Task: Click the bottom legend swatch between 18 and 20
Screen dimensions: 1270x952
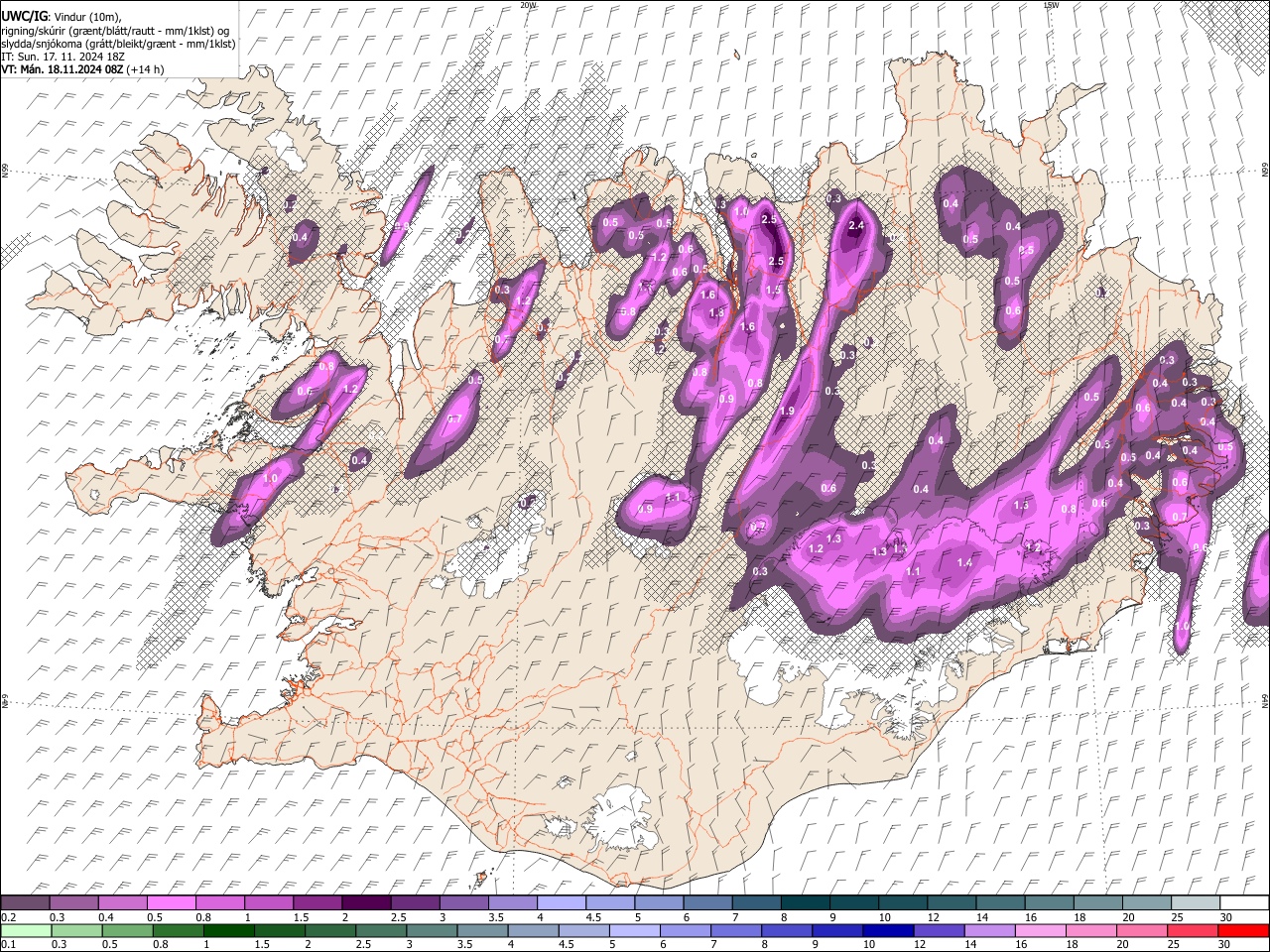Action: (x=1089, y=930)
